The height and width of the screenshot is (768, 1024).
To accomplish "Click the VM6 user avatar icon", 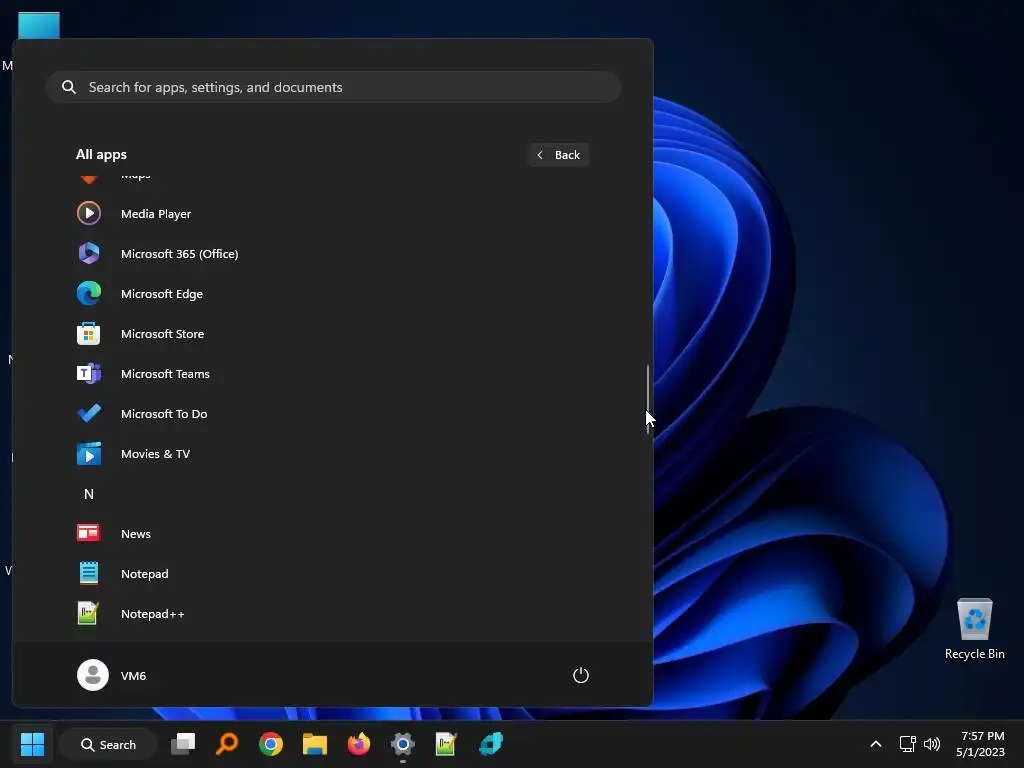I will tap(93, 675).
